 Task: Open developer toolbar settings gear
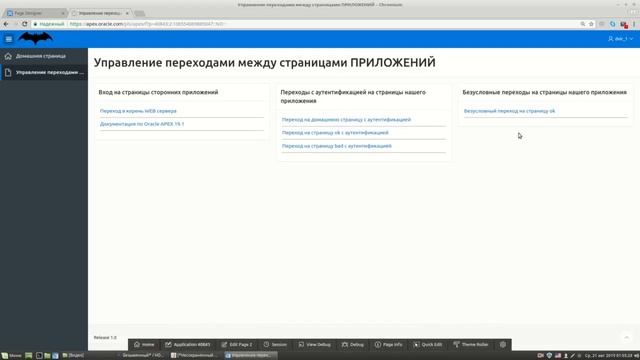(x=503, y=344)
